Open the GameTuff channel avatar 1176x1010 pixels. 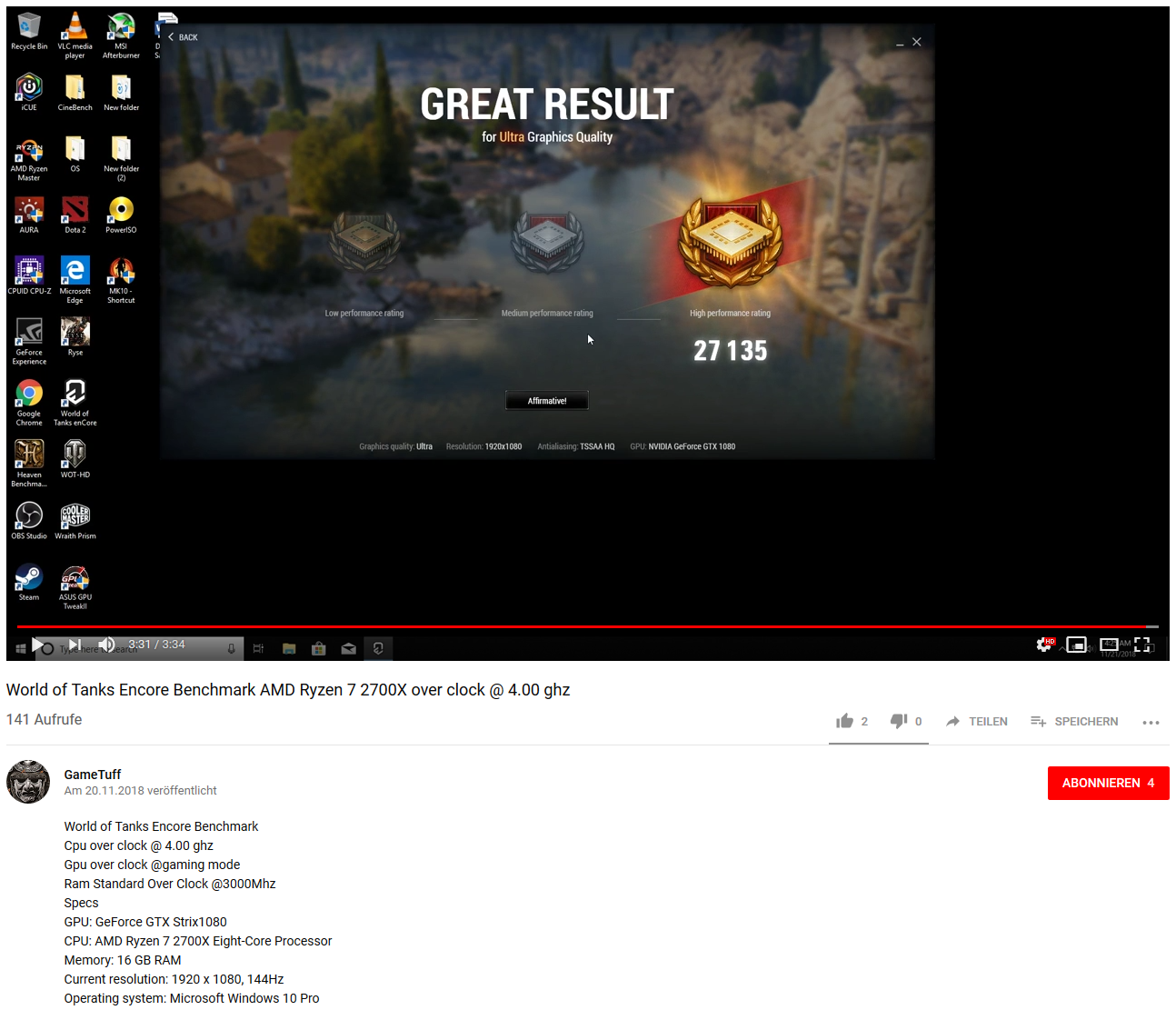pos(28,782)
